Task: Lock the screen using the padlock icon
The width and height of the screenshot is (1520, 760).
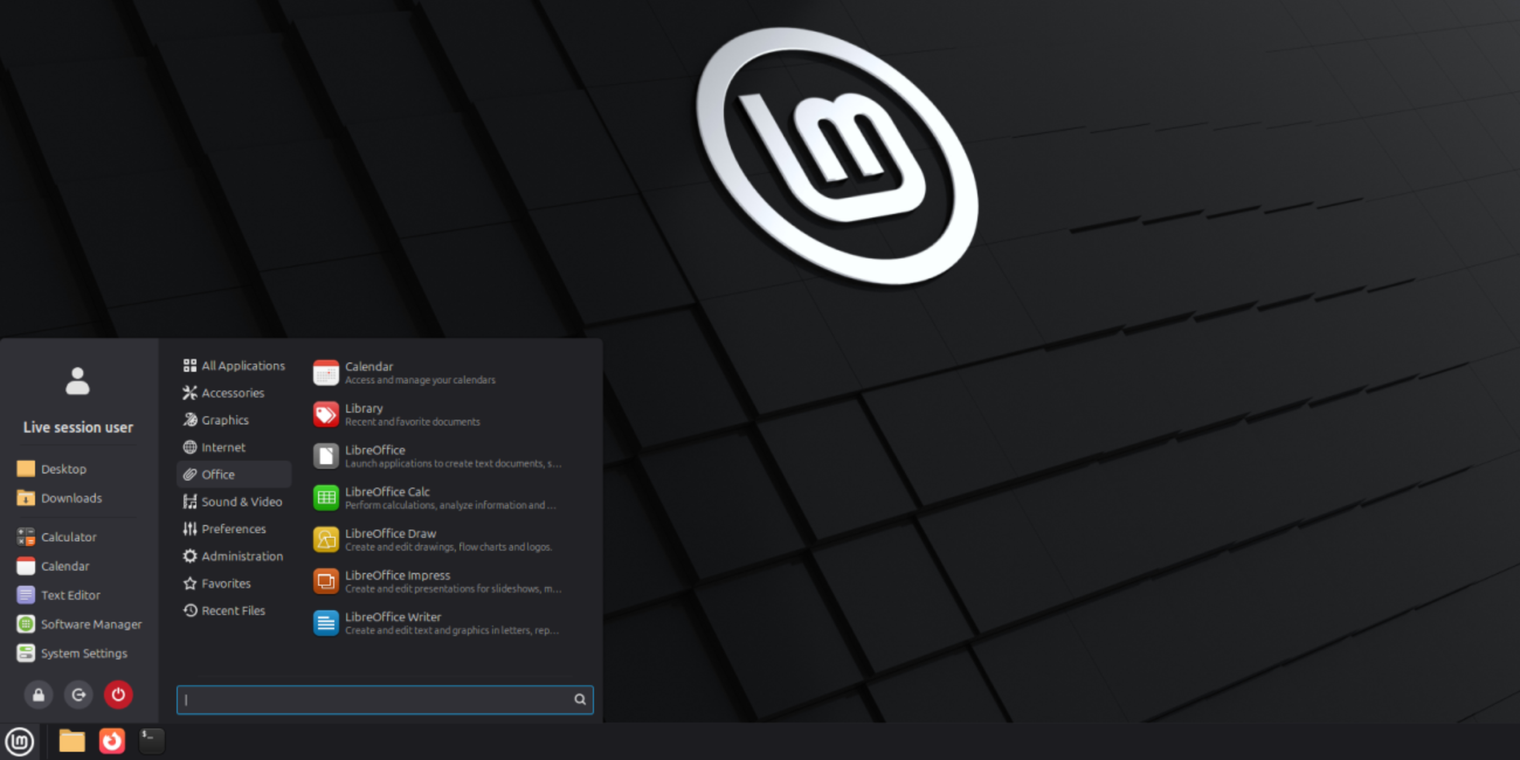Action: pyautogui.click(x=38, y=694)
